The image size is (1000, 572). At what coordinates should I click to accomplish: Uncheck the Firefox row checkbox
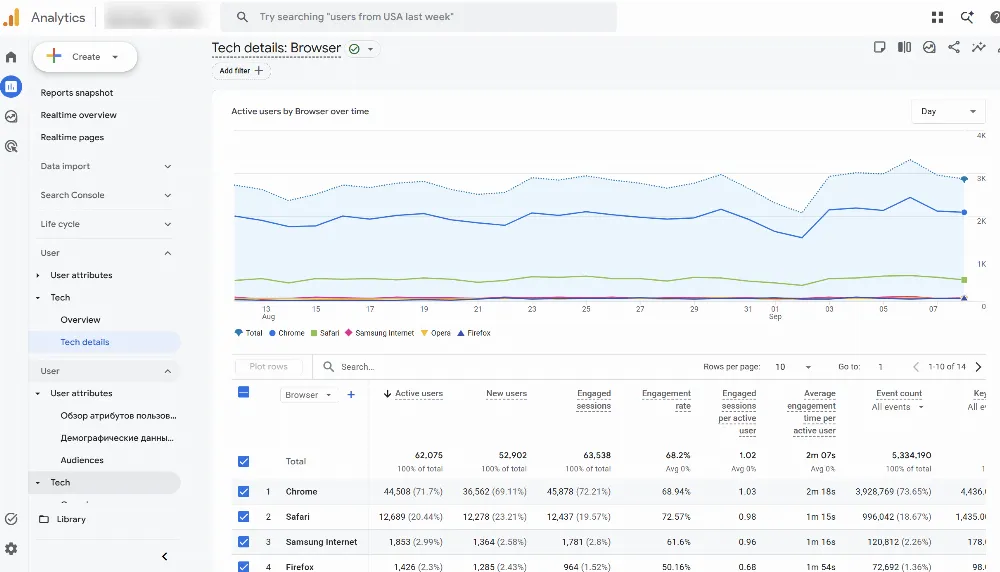pos(244,566)
